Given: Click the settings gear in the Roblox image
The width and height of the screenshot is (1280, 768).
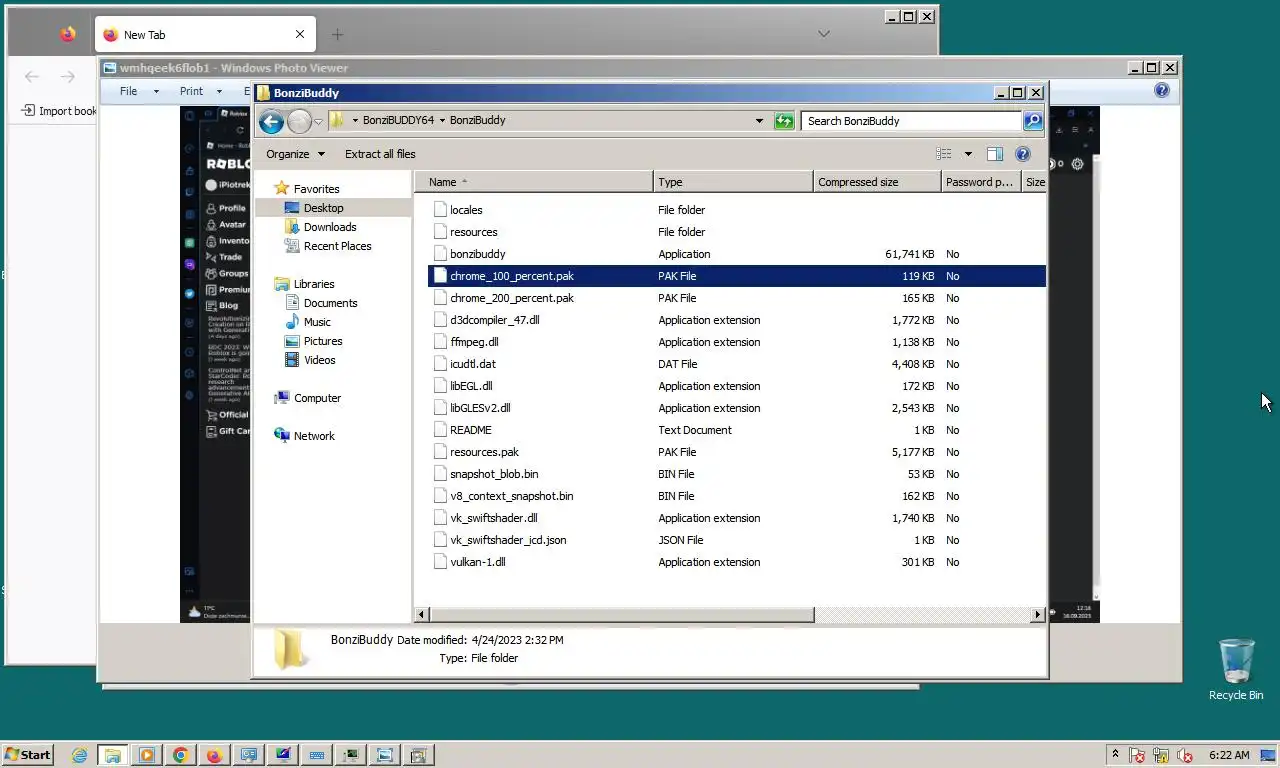Looking at the screenshot, I should 1077,164.
